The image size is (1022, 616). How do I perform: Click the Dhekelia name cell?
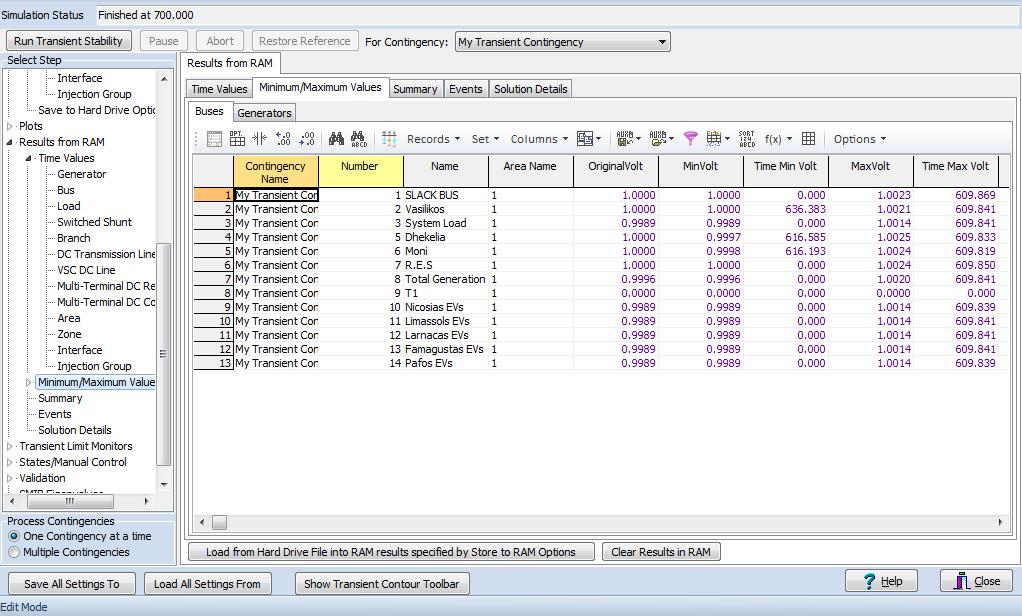coord(446,237)
